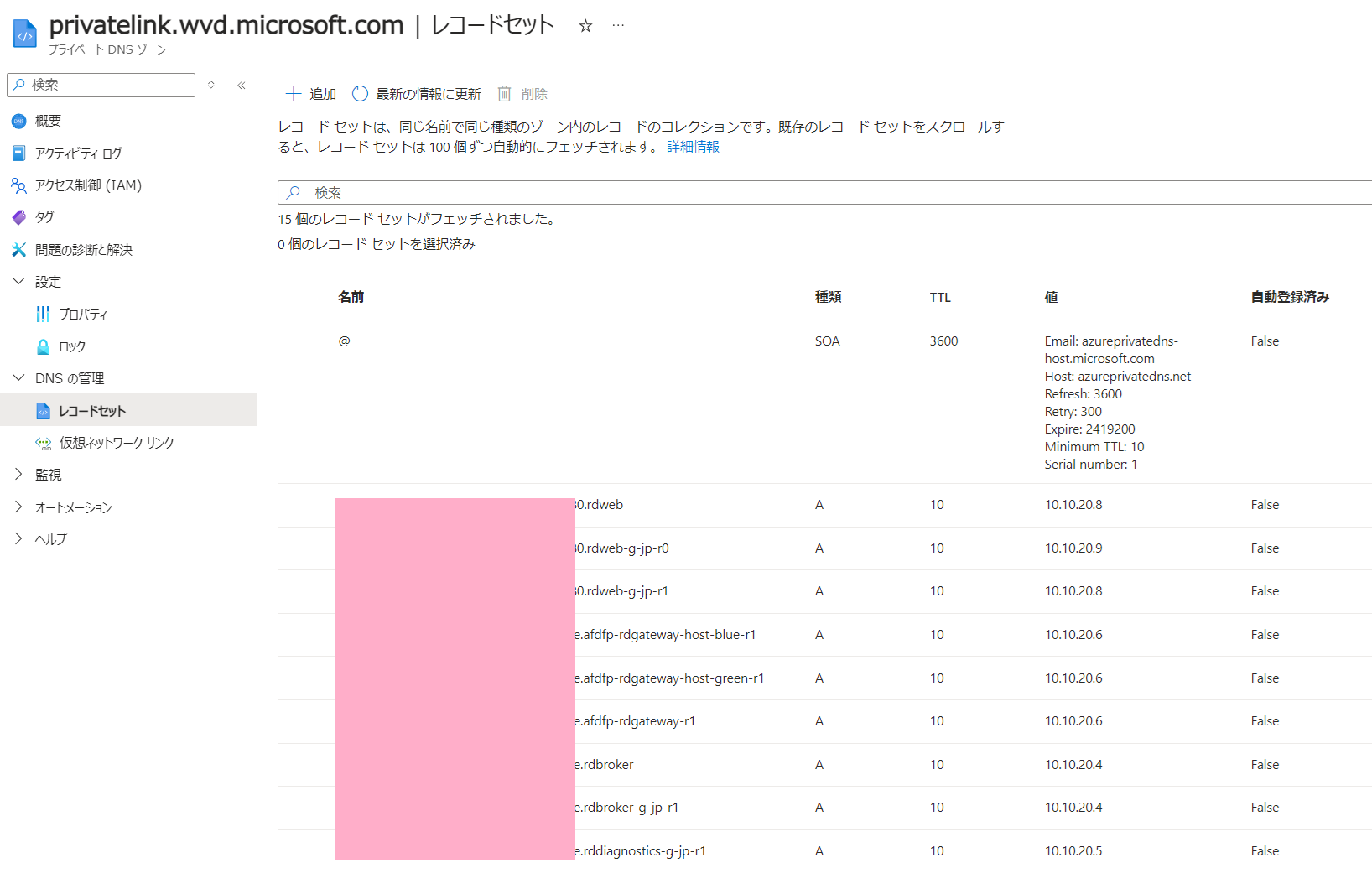This screenshot has width=1372, height=889.
Task: Click the sidebar expand/collapse sort arrows
Action: point(211,85)
